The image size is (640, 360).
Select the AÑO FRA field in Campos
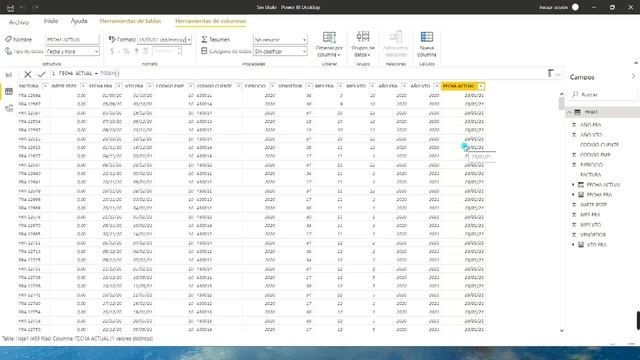point(591,125)
